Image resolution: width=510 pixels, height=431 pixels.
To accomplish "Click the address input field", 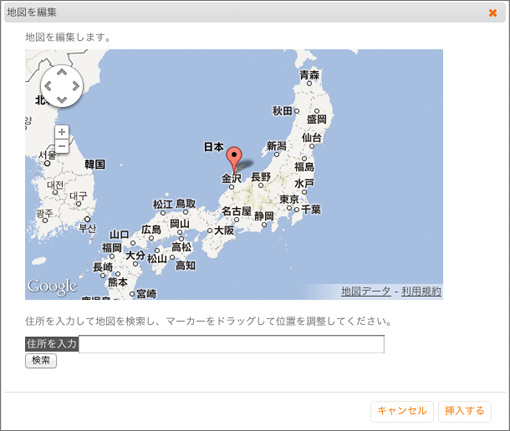I will [232, 344].
